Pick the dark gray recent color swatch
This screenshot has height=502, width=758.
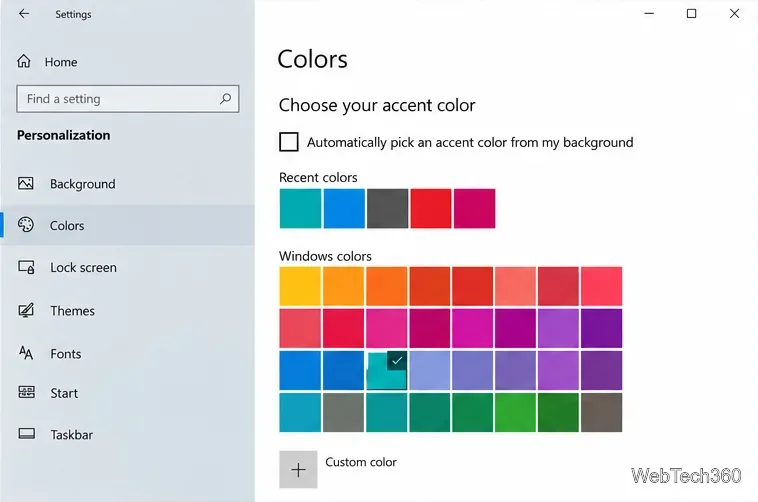click(387, 208)
